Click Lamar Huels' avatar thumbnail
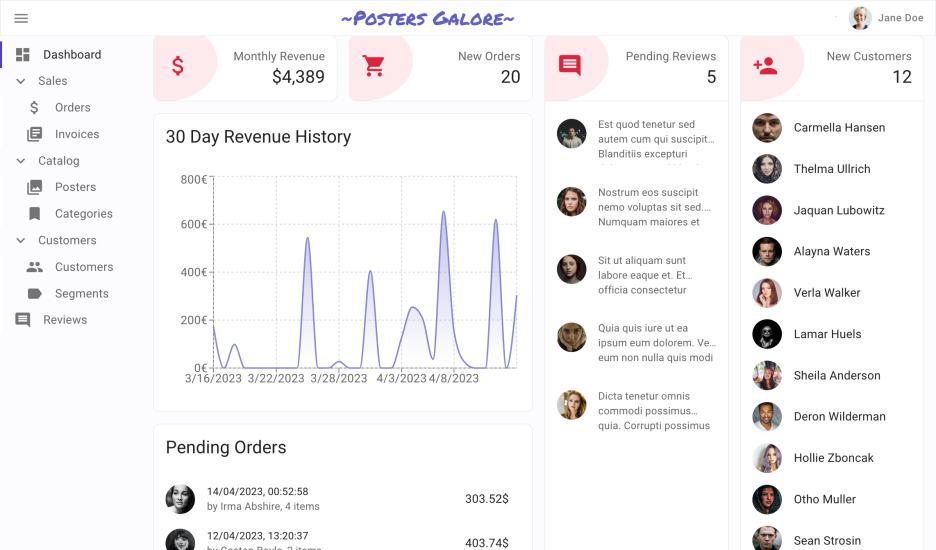 tap(767, 334)
